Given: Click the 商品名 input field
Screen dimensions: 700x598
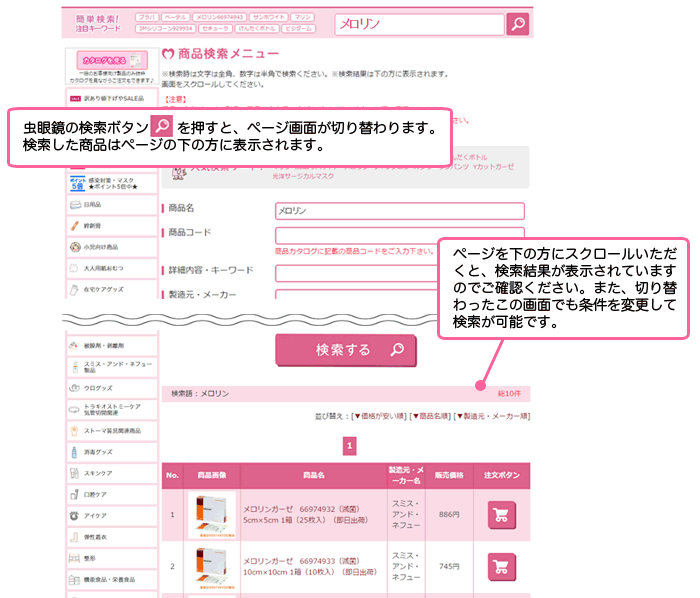Looking at the screenshot, I should tap(399, 211).
